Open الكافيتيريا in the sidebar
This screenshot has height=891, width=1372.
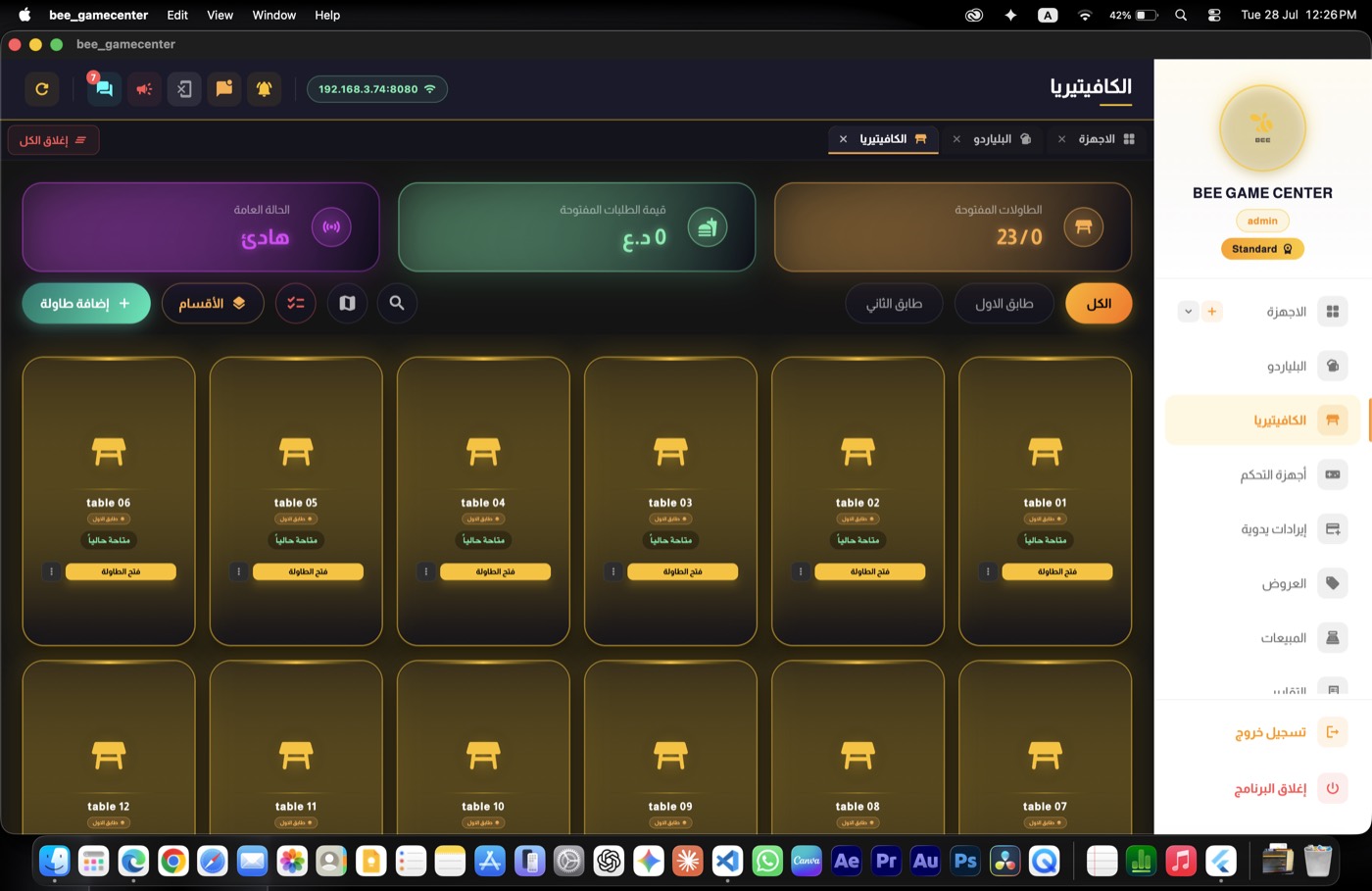pos(1262,421)
